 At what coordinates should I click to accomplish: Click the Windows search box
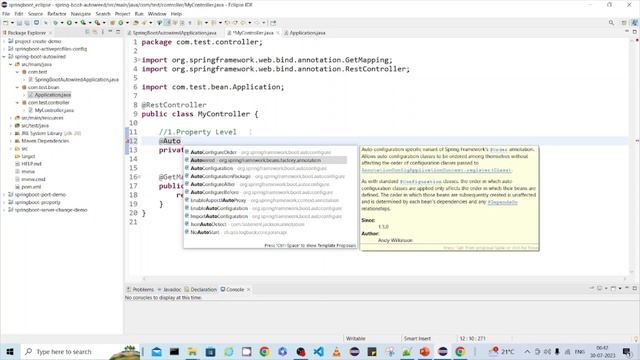[80, 351]
